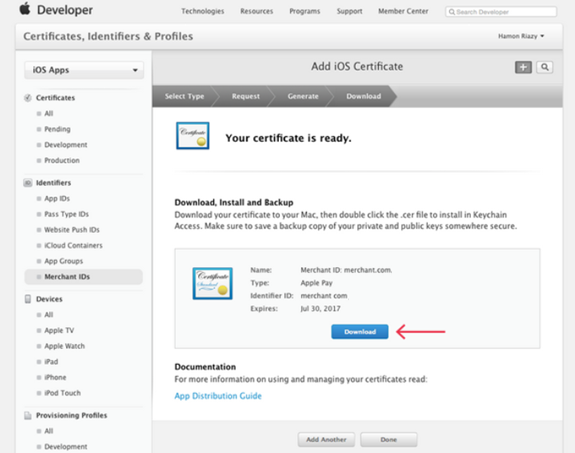The image size is (575, 453).
Task: Click the certificate thumbnail beside Merchant ID details
Action: [x=212, y=284]
